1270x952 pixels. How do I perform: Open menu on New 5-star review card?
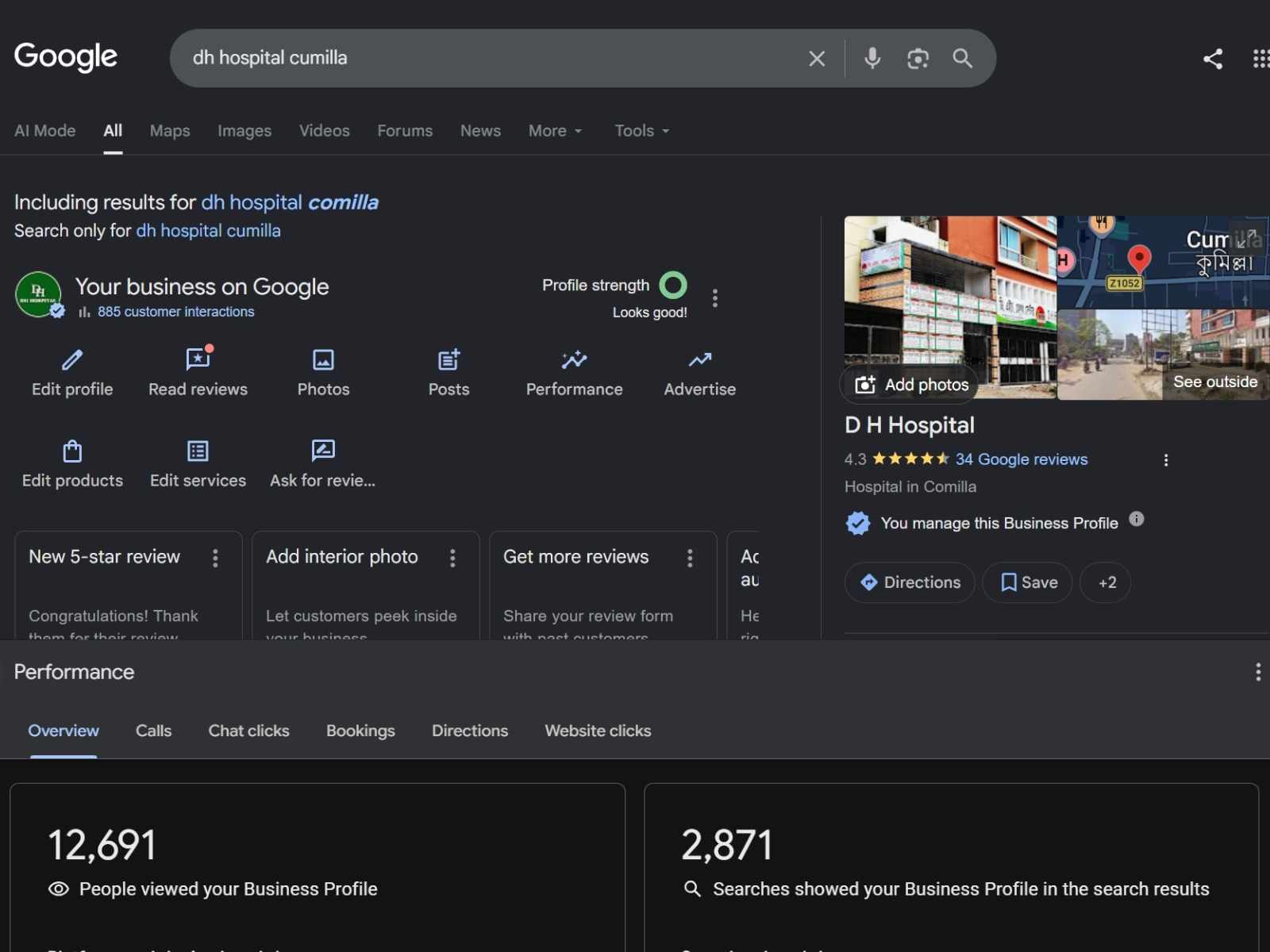(215, 559)
